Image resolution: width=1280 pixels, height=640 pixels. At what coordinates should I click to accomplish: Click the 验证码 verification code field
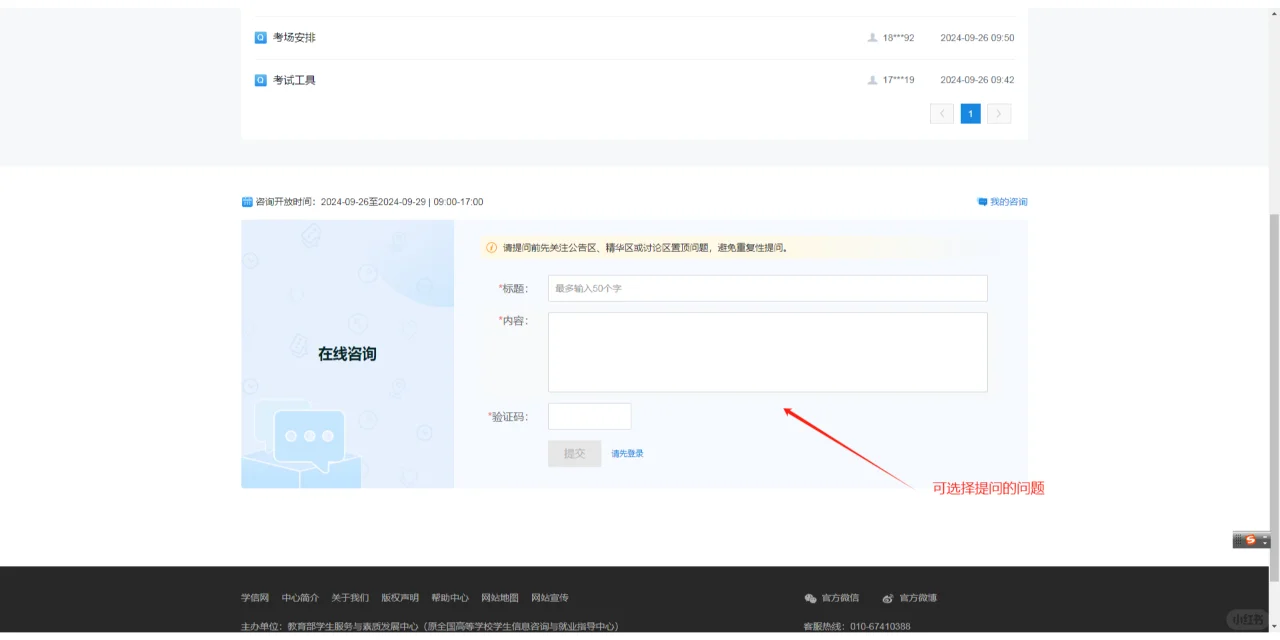pos(589,416)
